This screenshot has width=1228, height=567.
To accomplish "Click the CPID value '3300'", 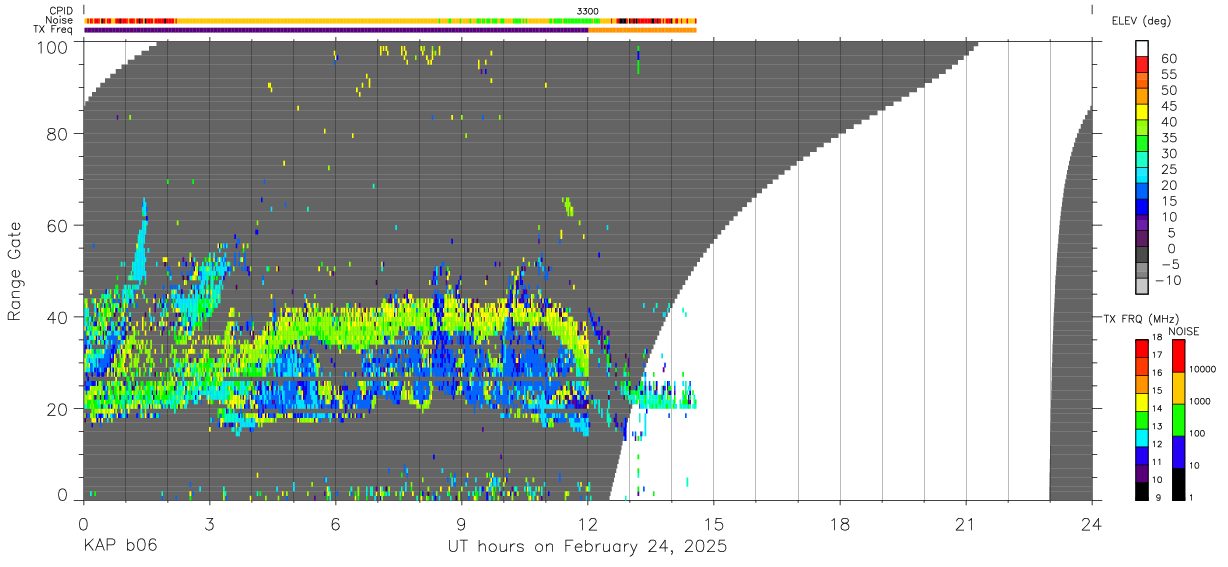I will tap(588, 11).
